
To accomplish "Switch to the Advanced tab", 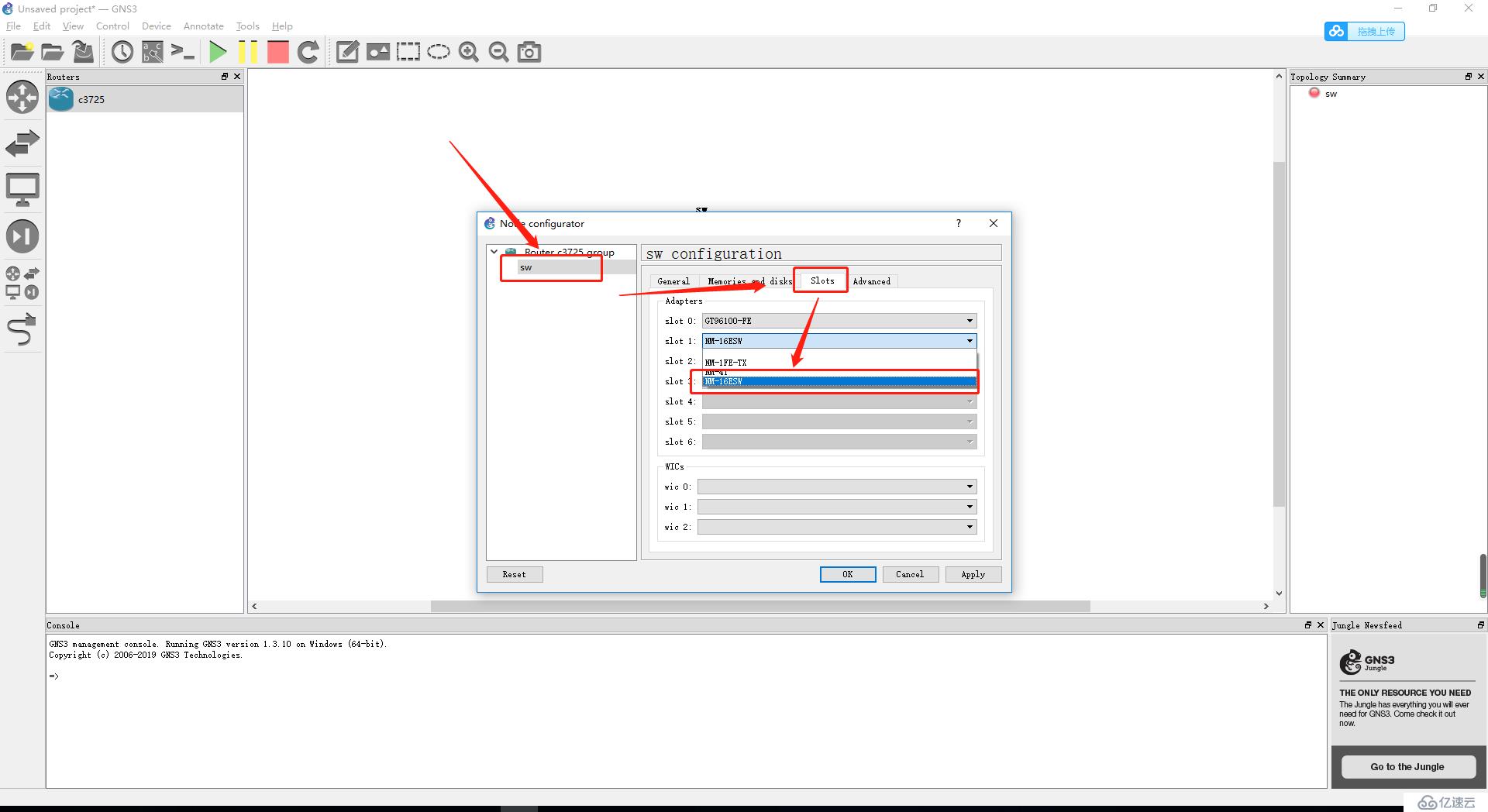I will (x=872, y=281).
